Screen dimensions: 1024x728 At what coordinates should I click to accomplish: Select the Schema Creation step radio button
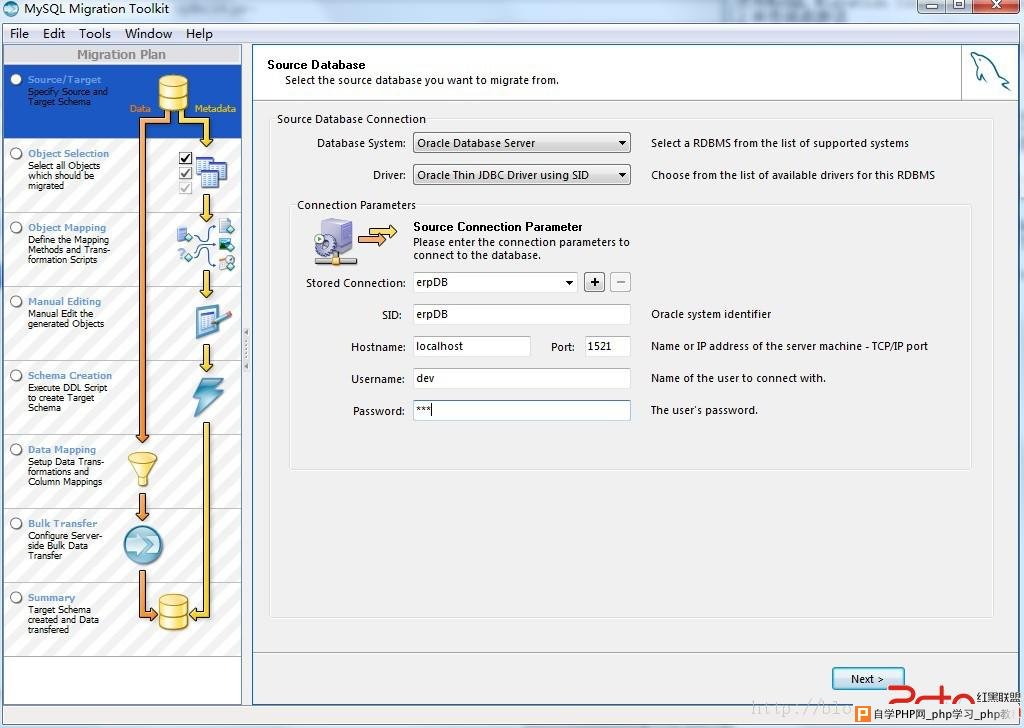[x=16, y=375]
